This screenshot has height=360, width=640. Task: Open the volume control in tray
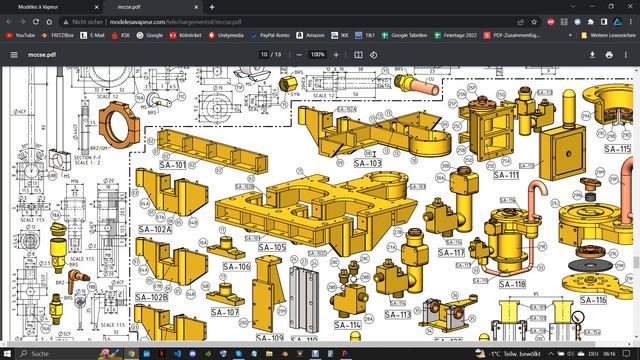[x=571, y=353]
